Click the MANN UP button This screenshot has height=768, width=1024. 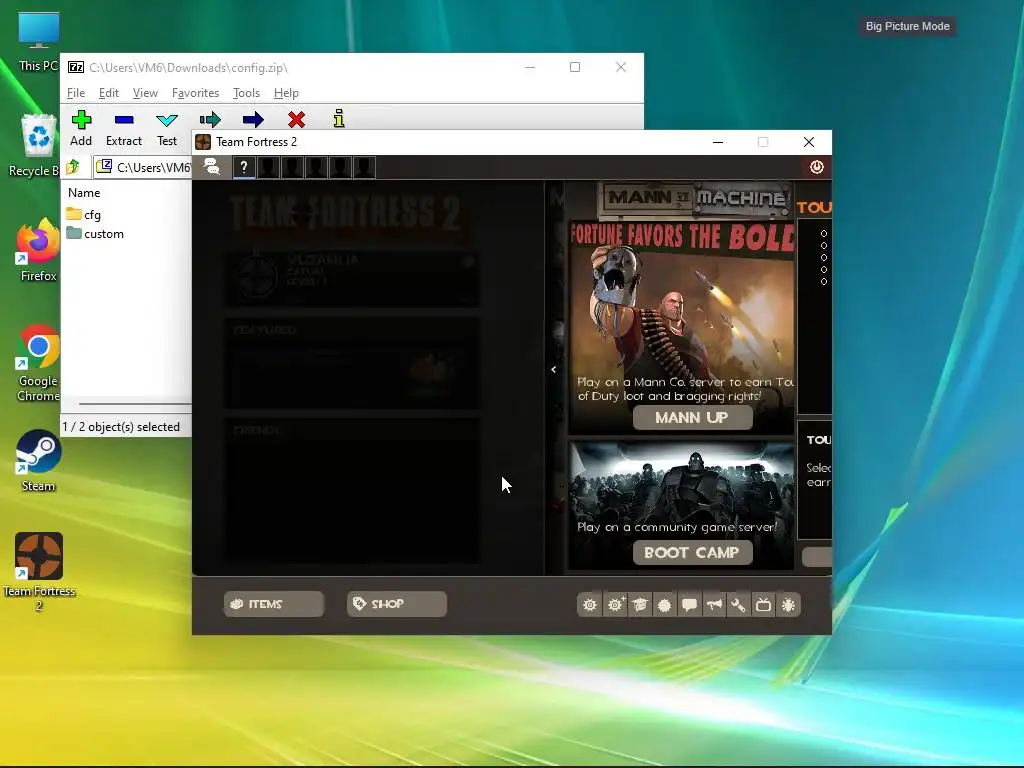[x=692, y=417]
